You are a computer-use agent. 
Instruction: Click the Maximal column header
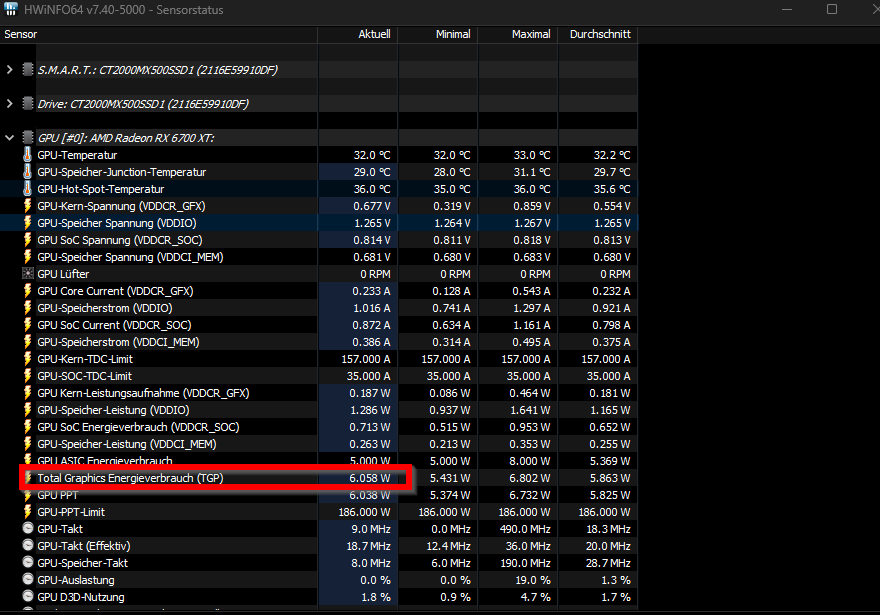coord(518,34)
